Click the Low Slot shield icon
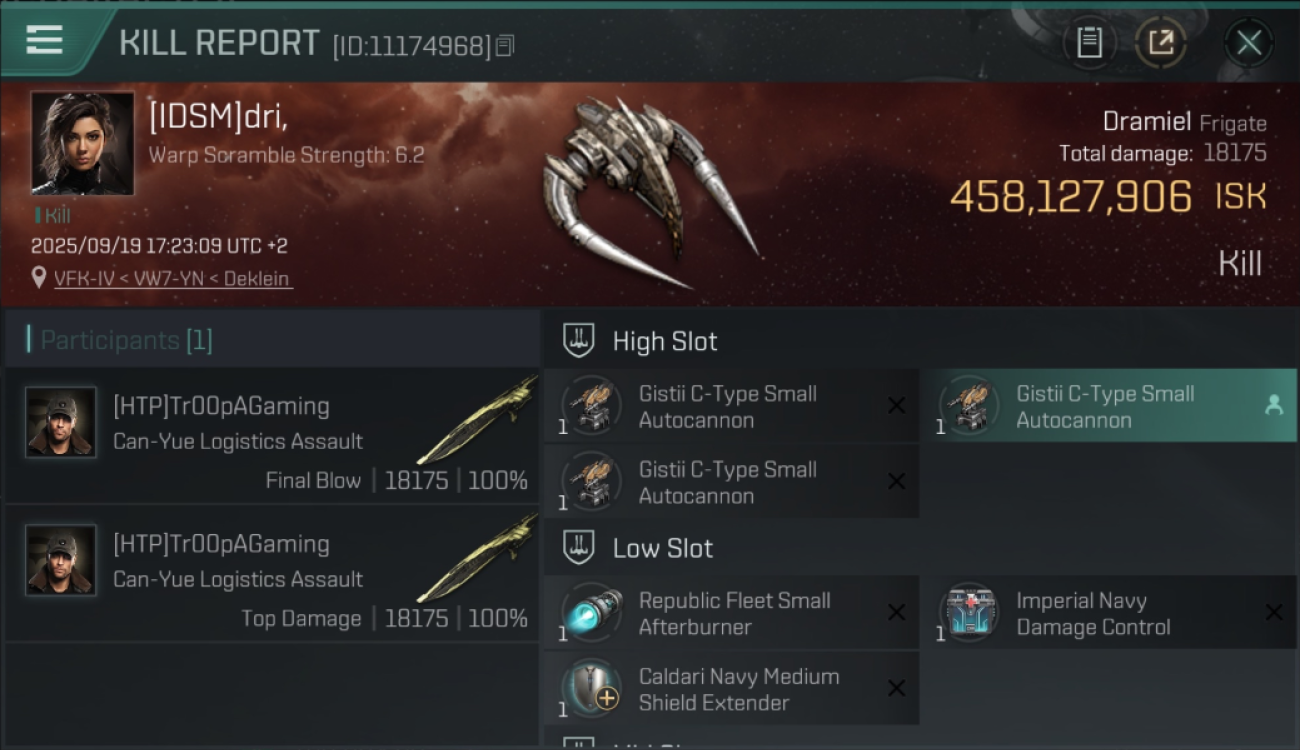 tap(579, 547)
